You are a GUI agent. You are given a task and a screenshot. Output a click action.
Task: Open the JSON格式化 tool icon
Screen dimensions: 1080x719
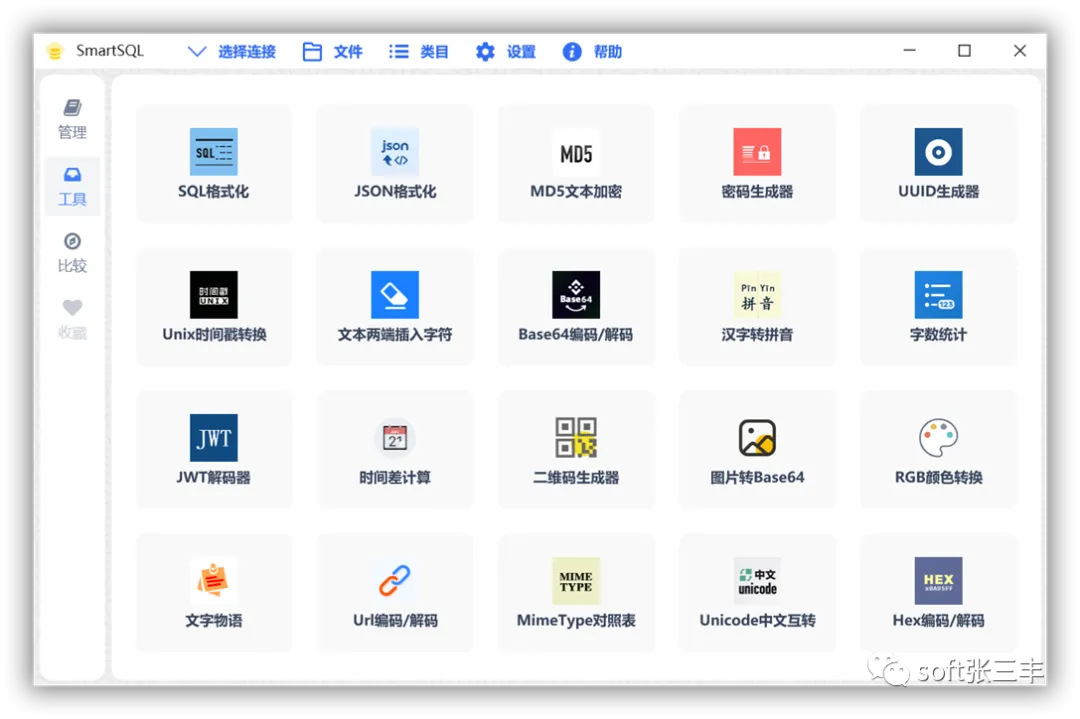(395, 152)
